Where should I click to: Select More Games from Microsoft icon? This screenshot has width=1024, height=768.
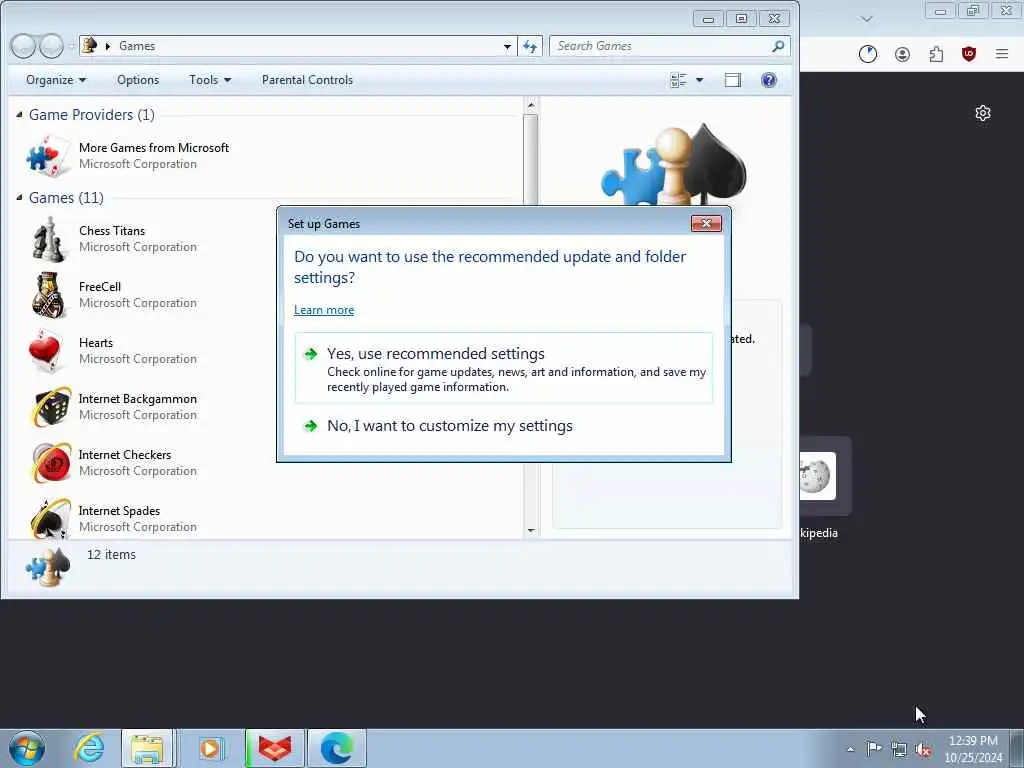tap(49, 156)
